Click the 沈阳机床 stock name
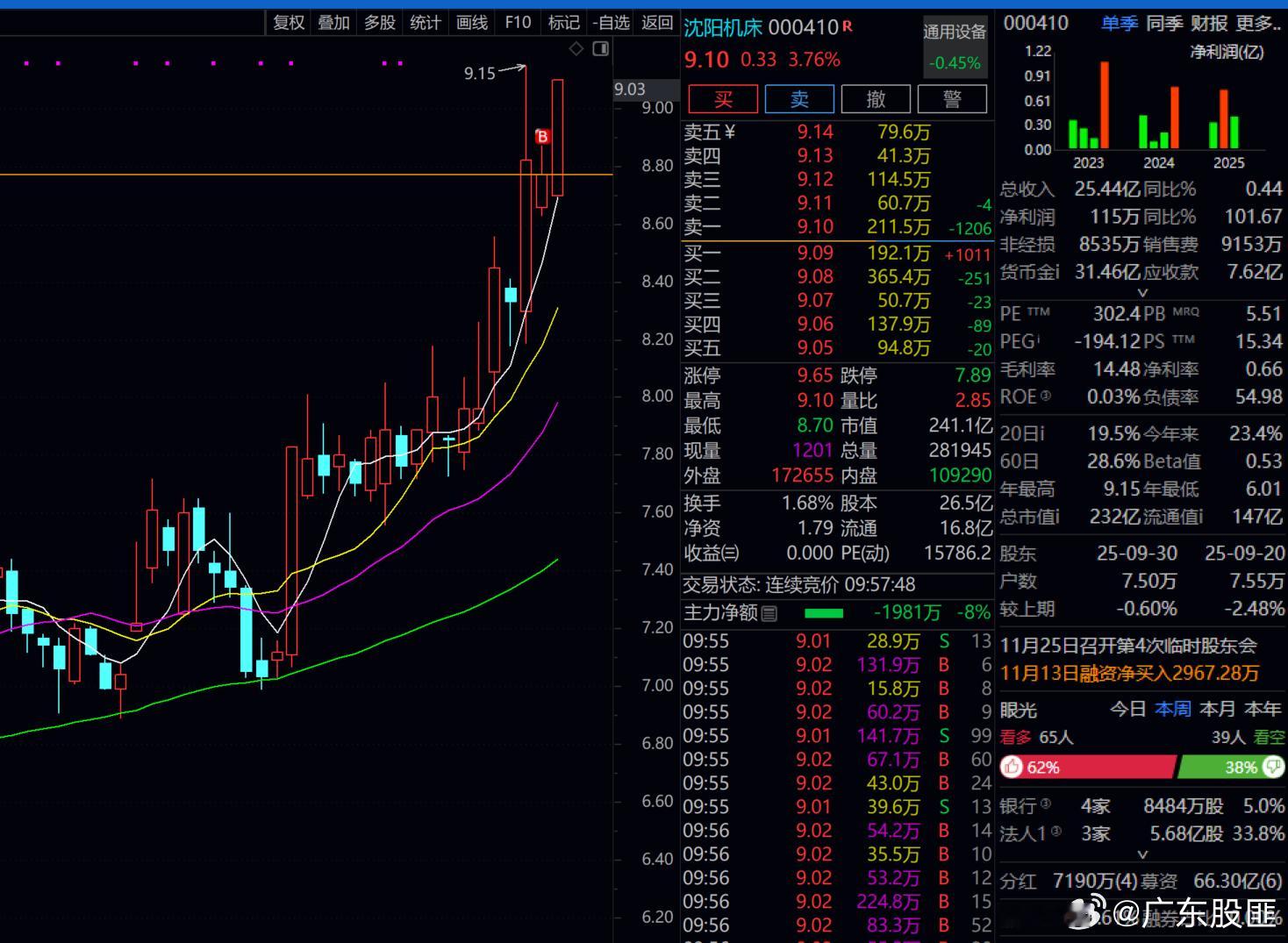This screenshot has width=1288, height=943. [723, 27]
